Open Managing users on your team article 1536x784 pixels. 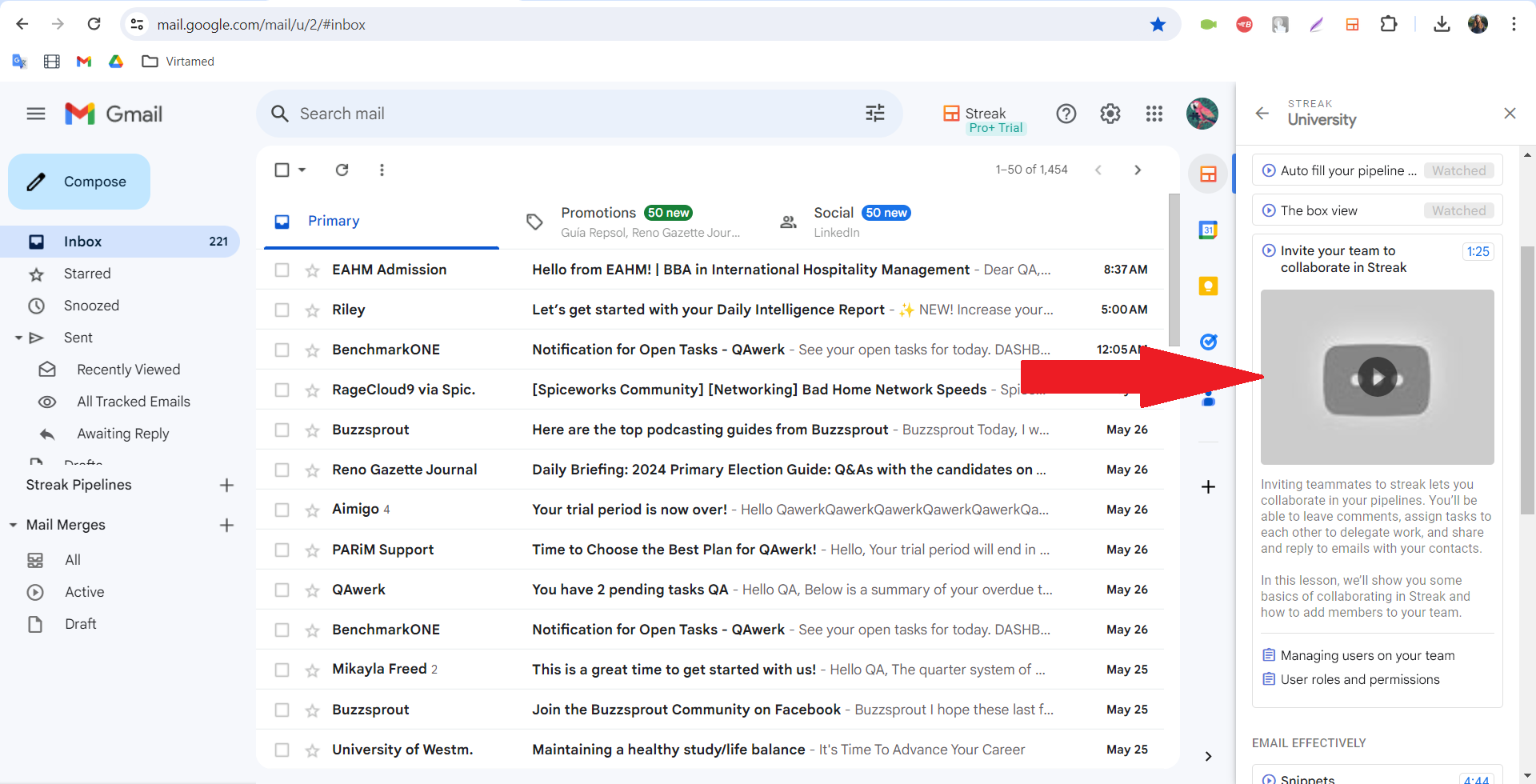pyautogui.click(x=1367, y=656)
